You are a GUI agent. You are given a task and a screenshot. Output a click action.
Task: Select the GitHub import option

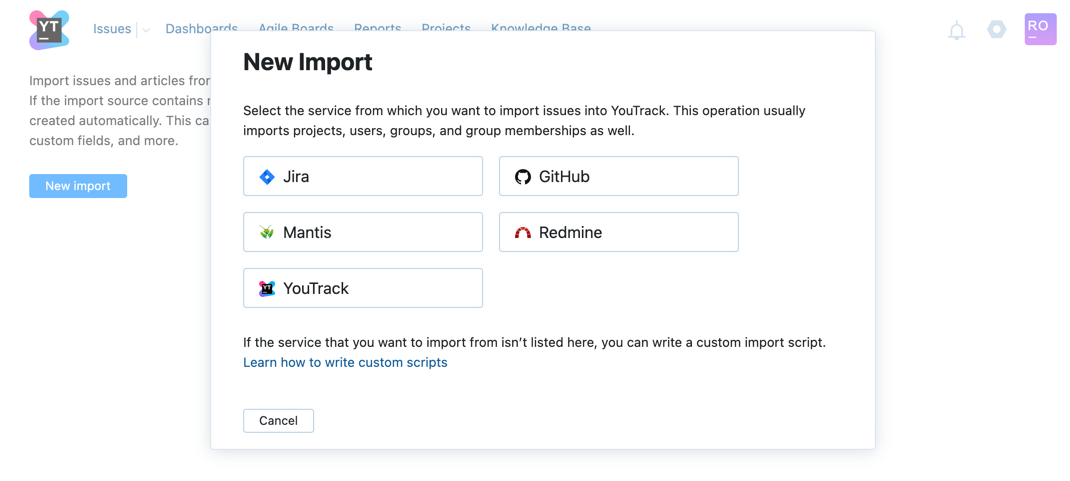click(x=618, y=176)
